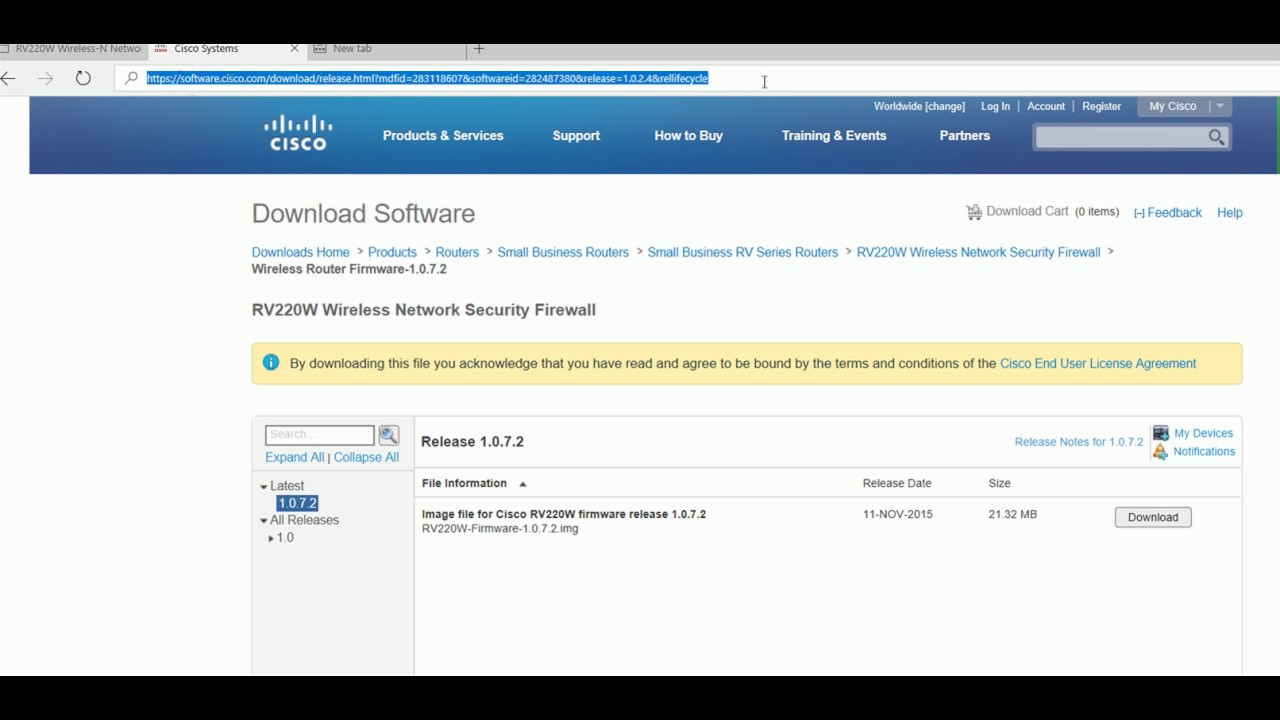Click the Release Date column header
1280x720 pixels.
pos(897,483)
